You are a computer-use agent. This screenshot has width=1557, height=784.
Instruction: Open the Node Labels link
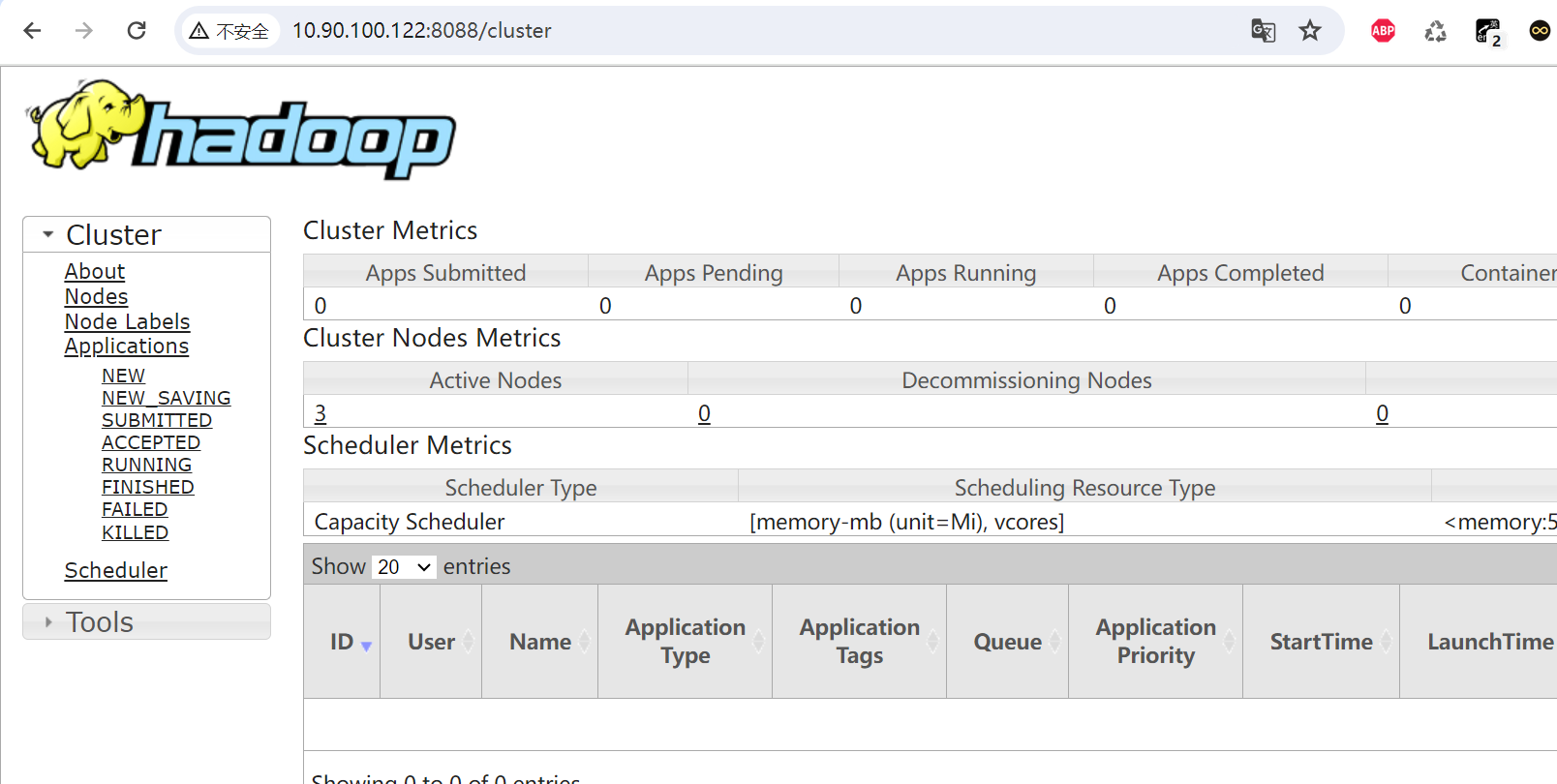(x=128, y=322)
